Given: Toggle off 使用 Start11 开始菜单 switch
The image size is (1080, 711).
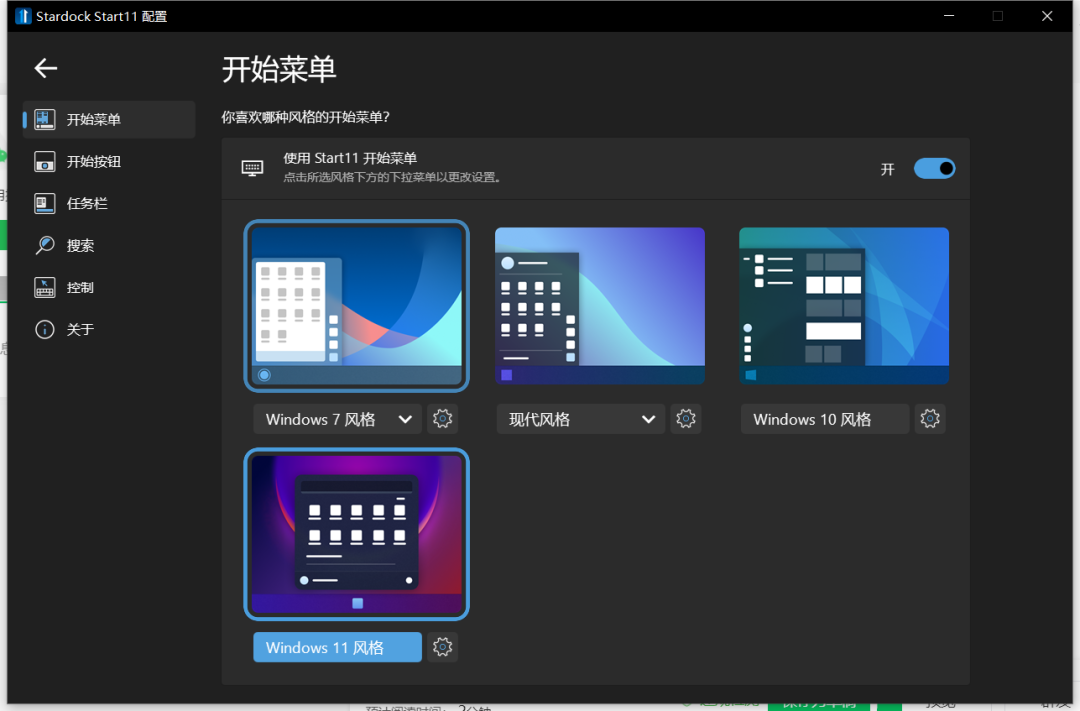Looking at the screenshot, I should (934, 169).
